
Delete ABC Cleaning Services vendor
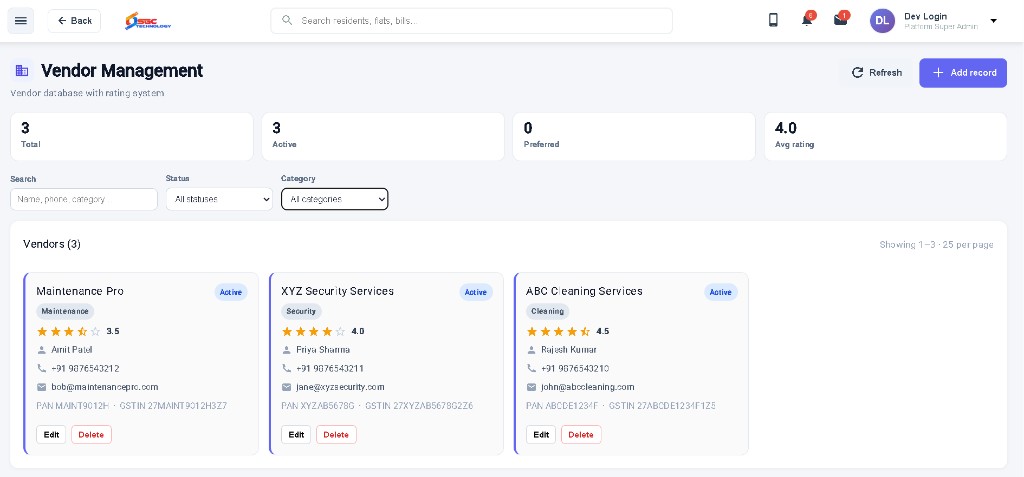(581, 435)
